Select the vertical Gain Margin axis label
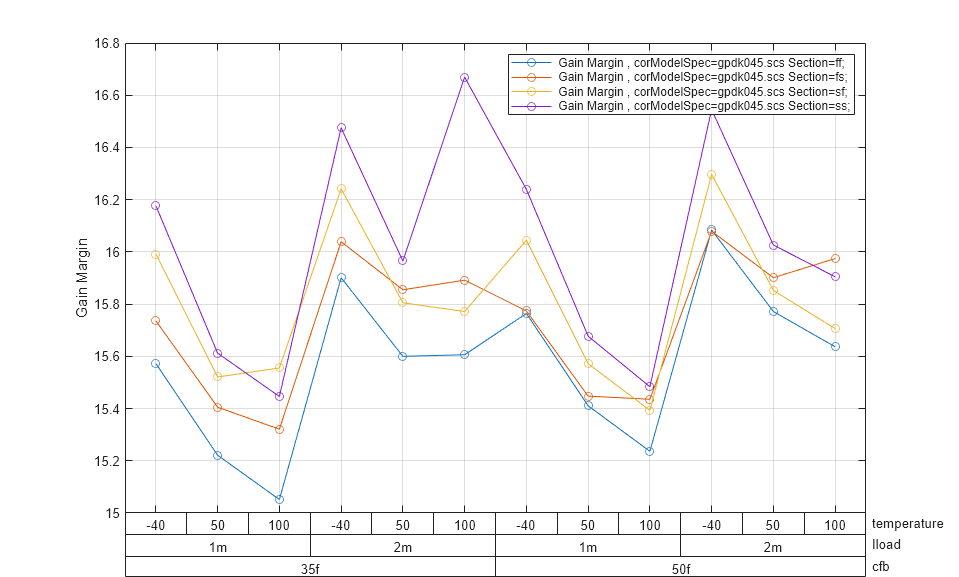959x577 pixels. [82, 278]
